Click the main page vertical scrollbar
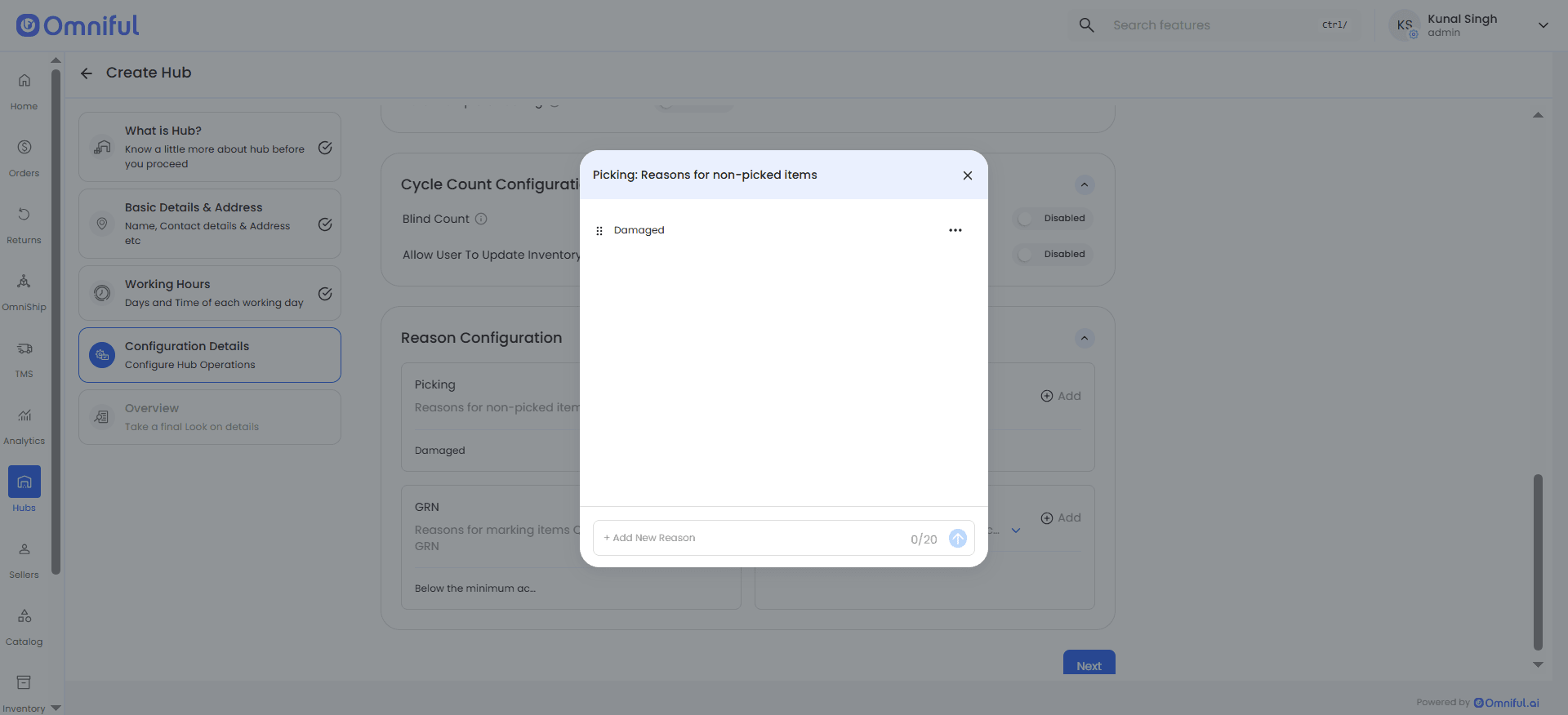 [1538, 562]
